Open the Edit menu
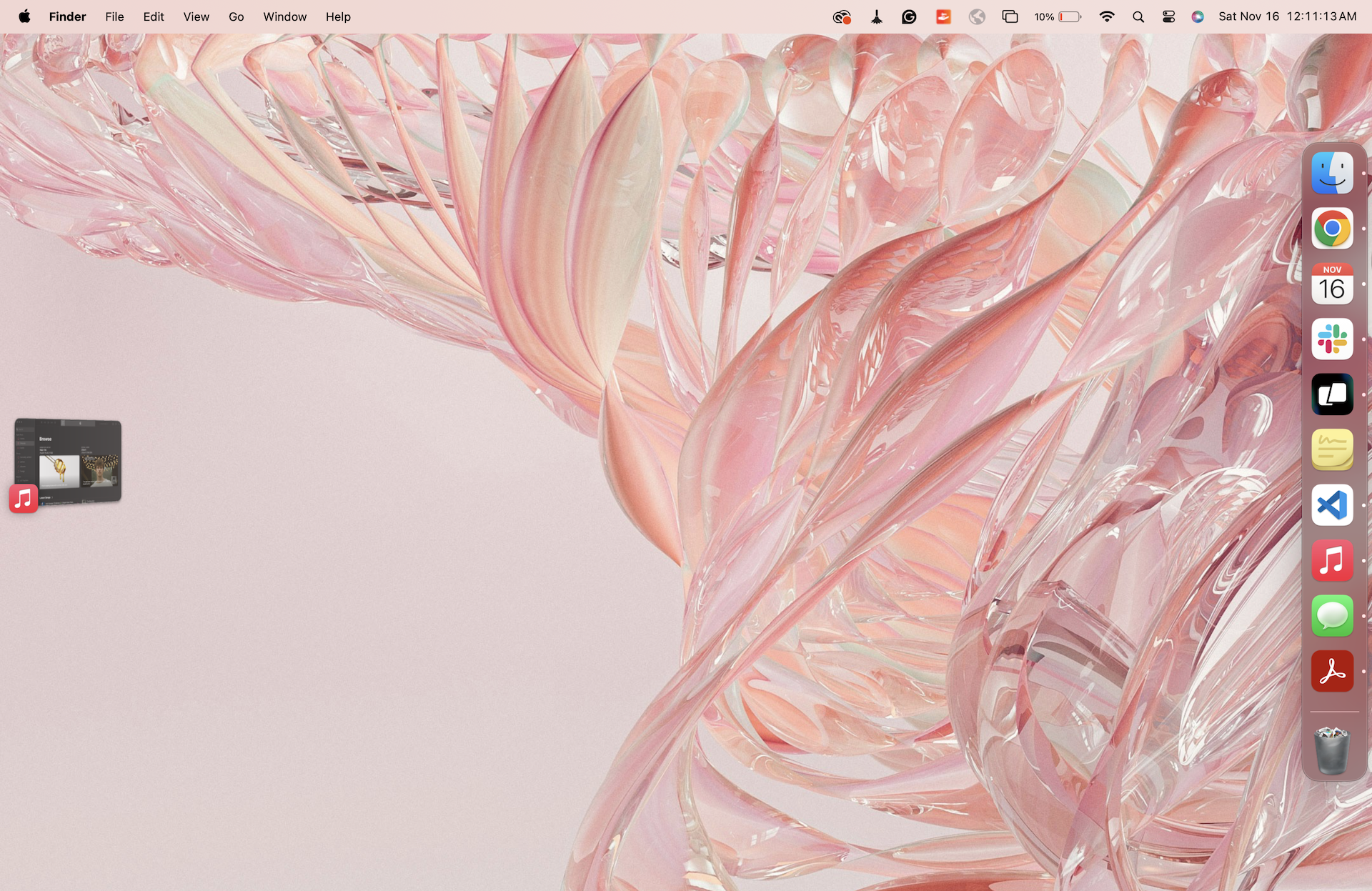 click(154, 16)
